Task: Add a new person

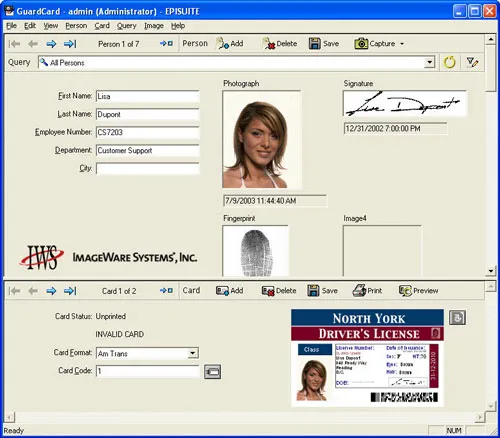Action: pos(230,43)
